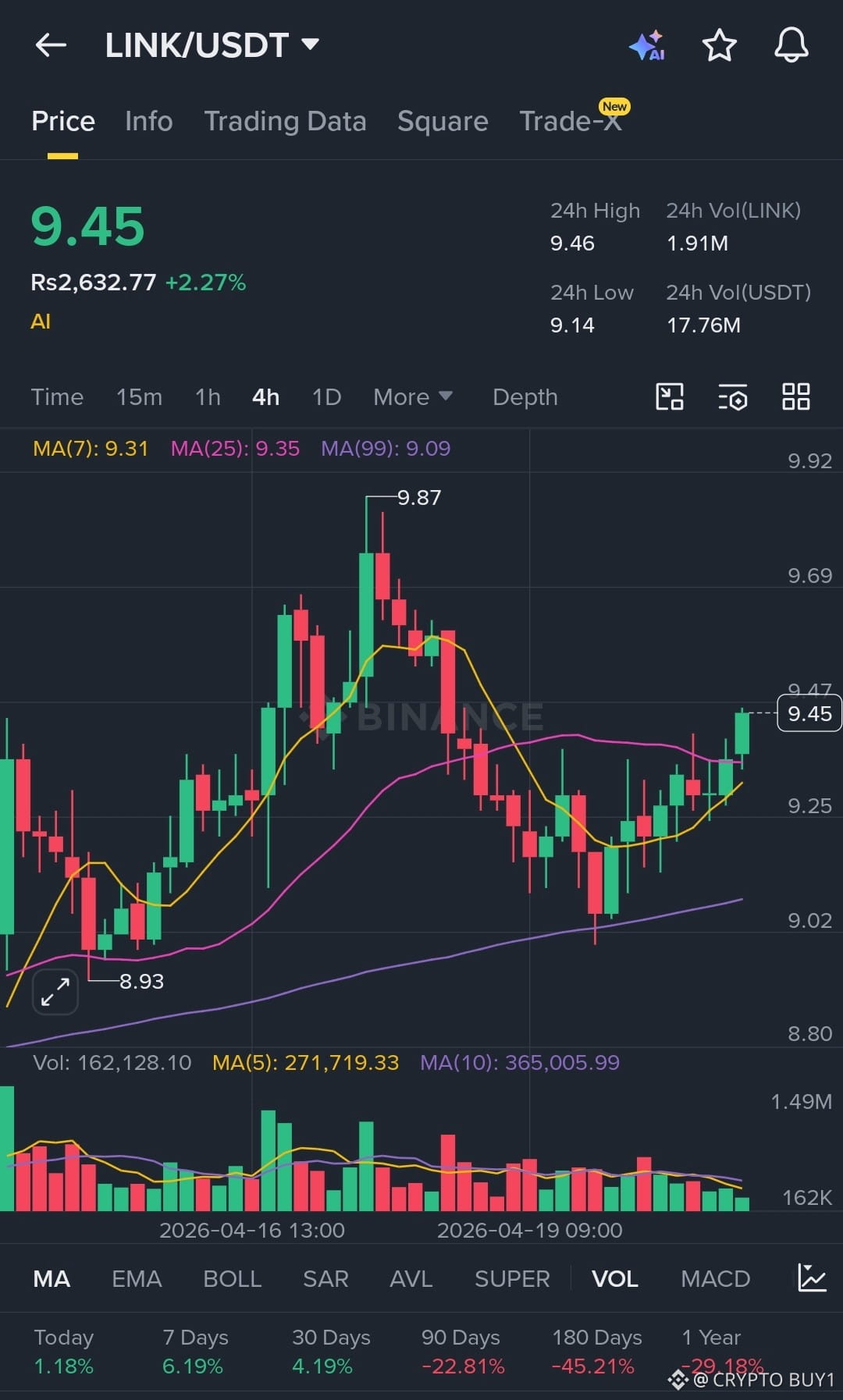Tap the MA(10): 365,005.99 volume legend
Screen dimensions: 843x1400
(520, 1062)
